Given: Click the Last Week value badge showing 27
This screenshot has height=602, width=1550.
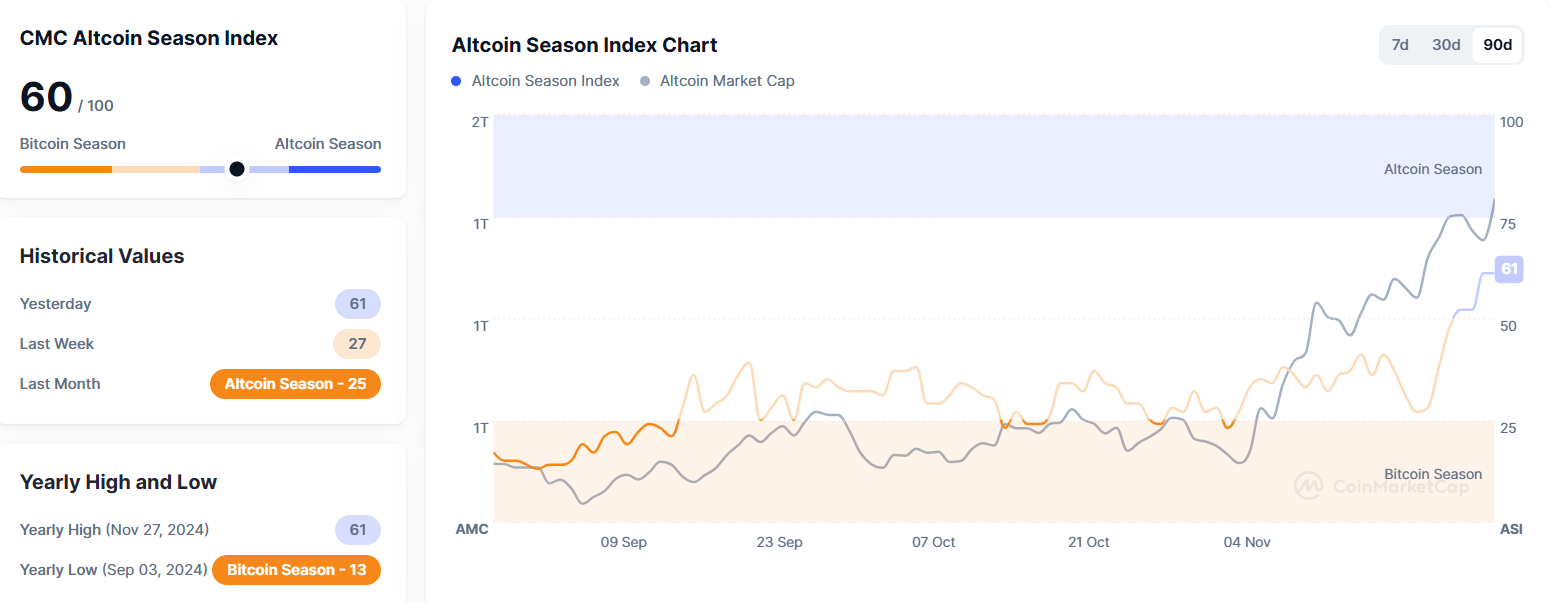Looking at the screenshot, I should pyautogui.click(x=357, y=344).
